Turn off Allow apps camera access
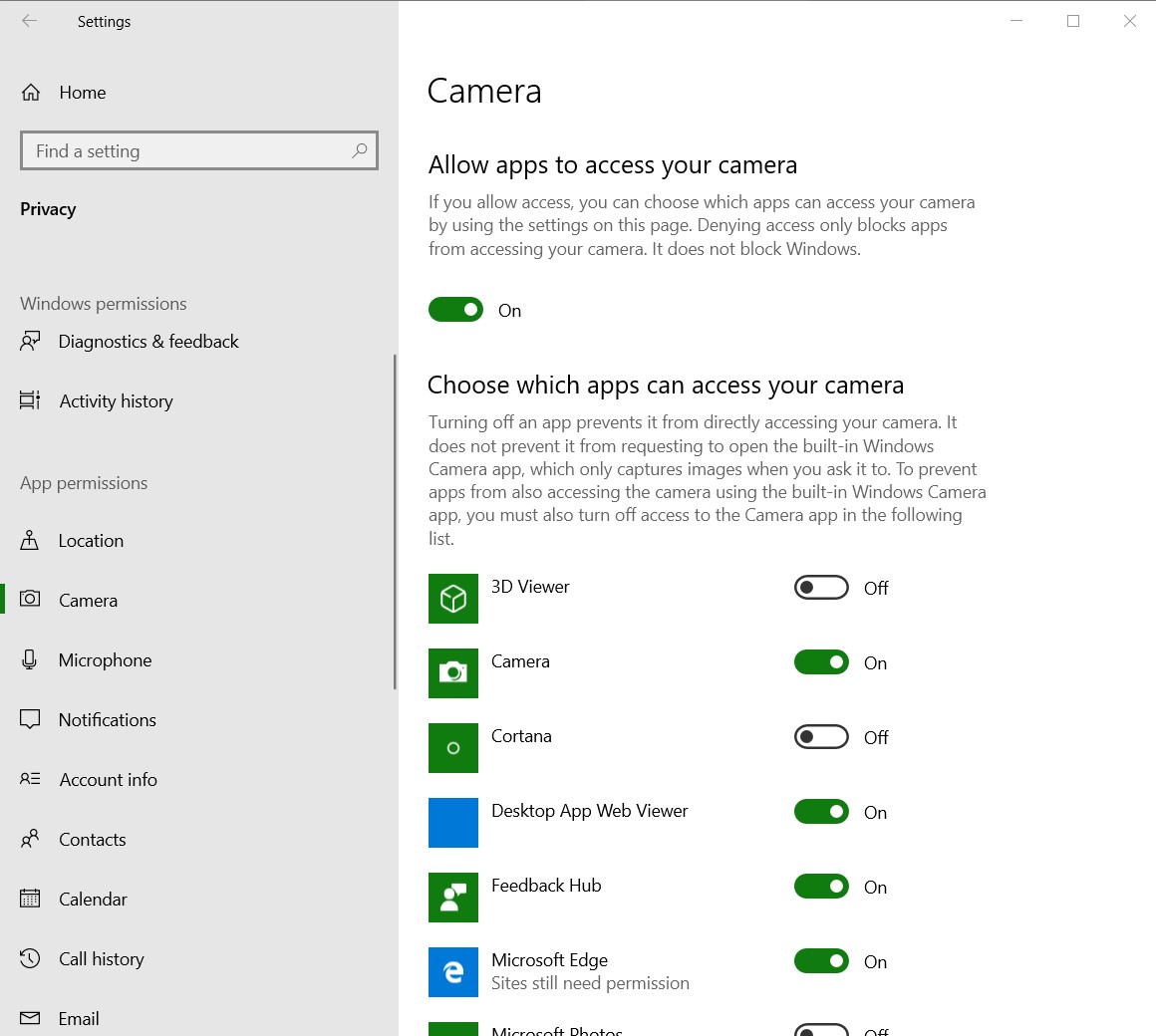This screenshot has height=1036, width=1156. pyautogui.click(x=455, y=310)
